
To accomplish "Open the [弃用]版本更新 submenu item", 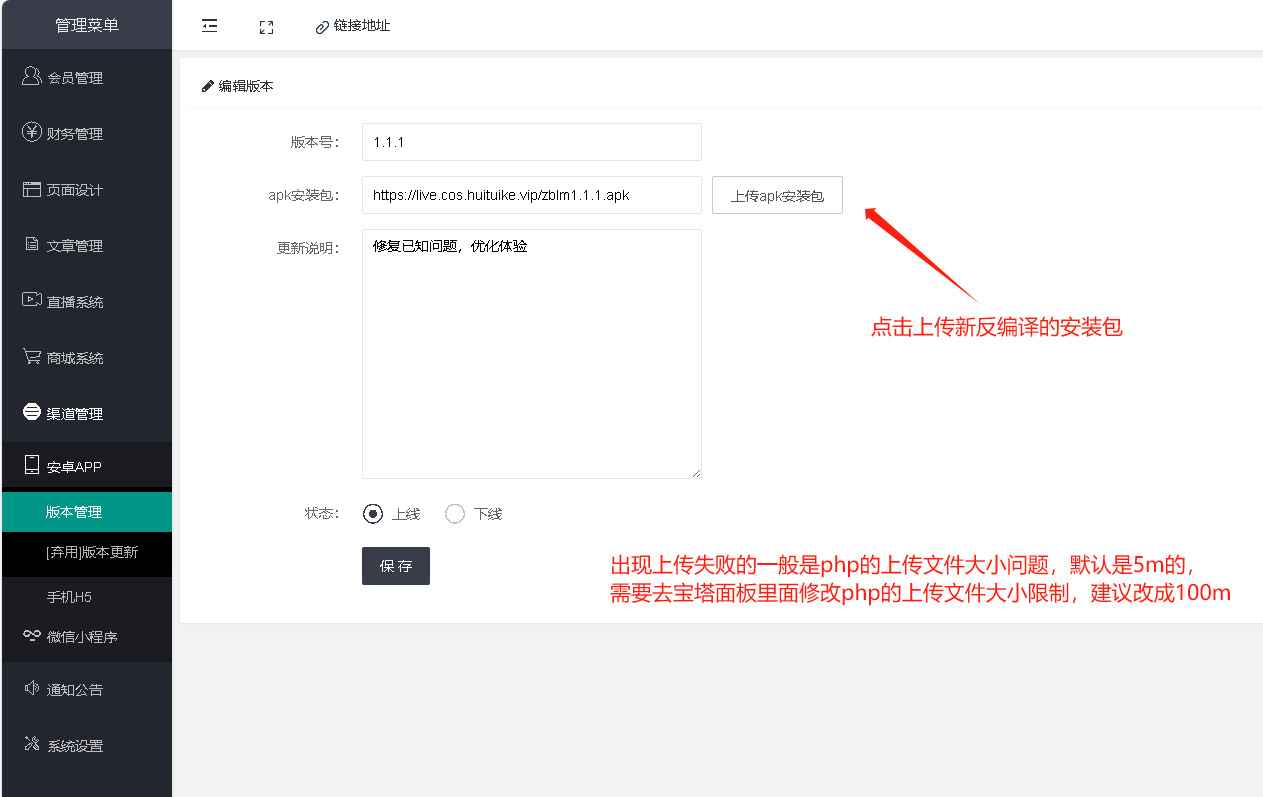I will pos(86,552).
